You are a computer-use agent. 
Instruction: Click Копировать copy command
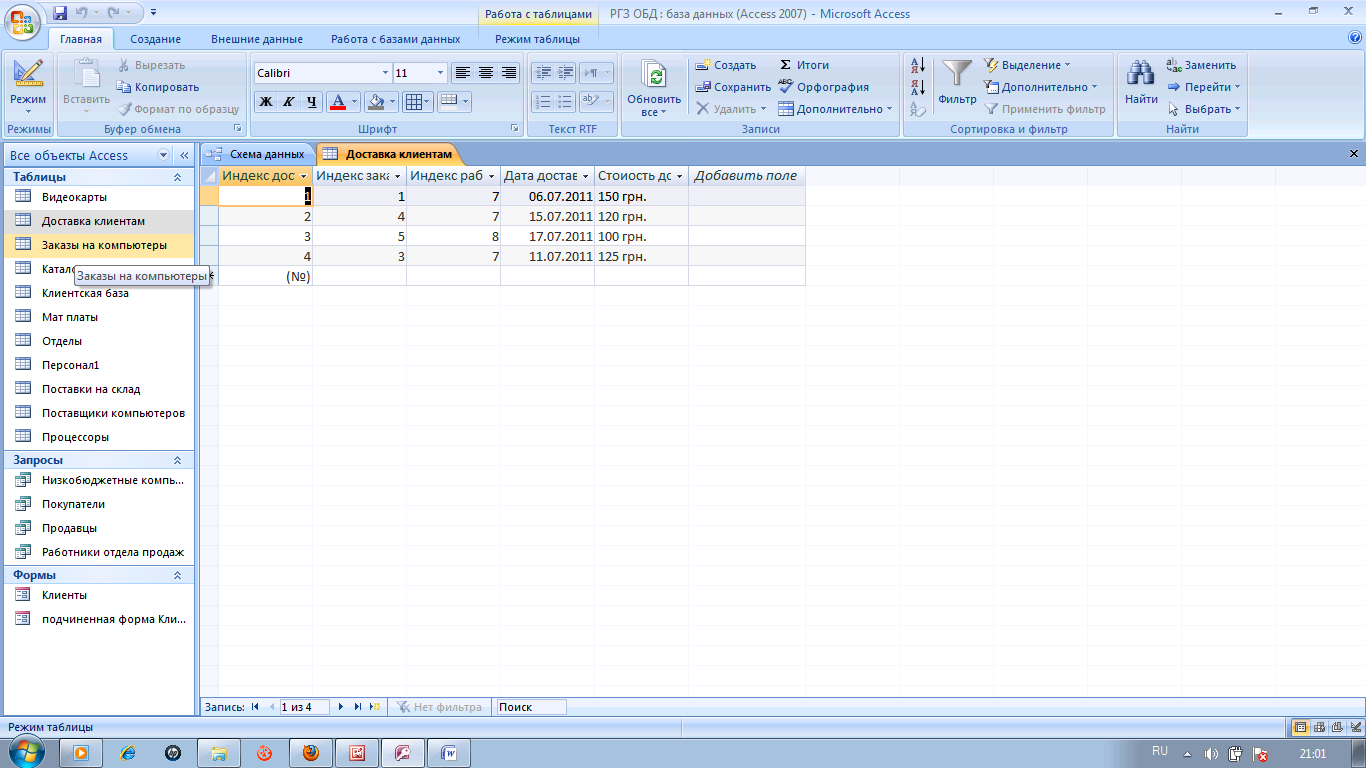(158, 87)
